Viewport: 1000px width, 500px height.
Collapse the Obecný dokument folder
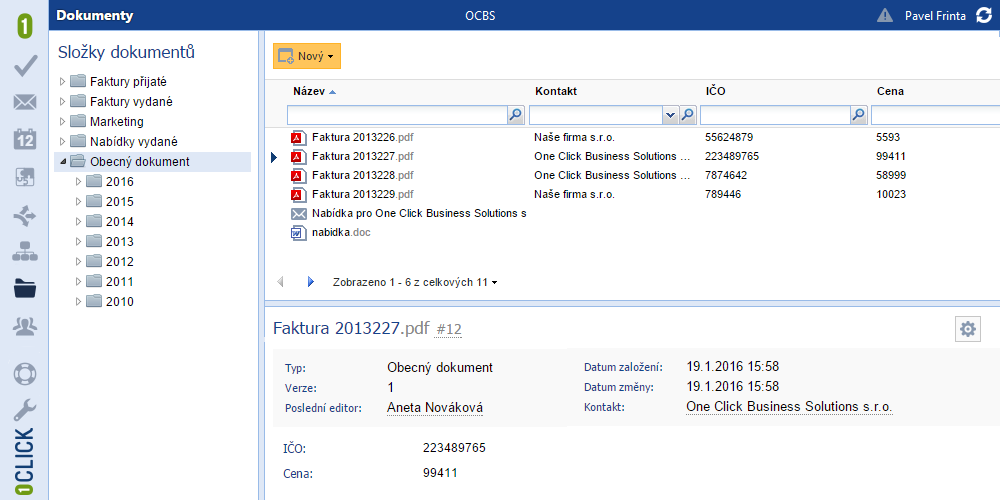(x=62, y=161)
